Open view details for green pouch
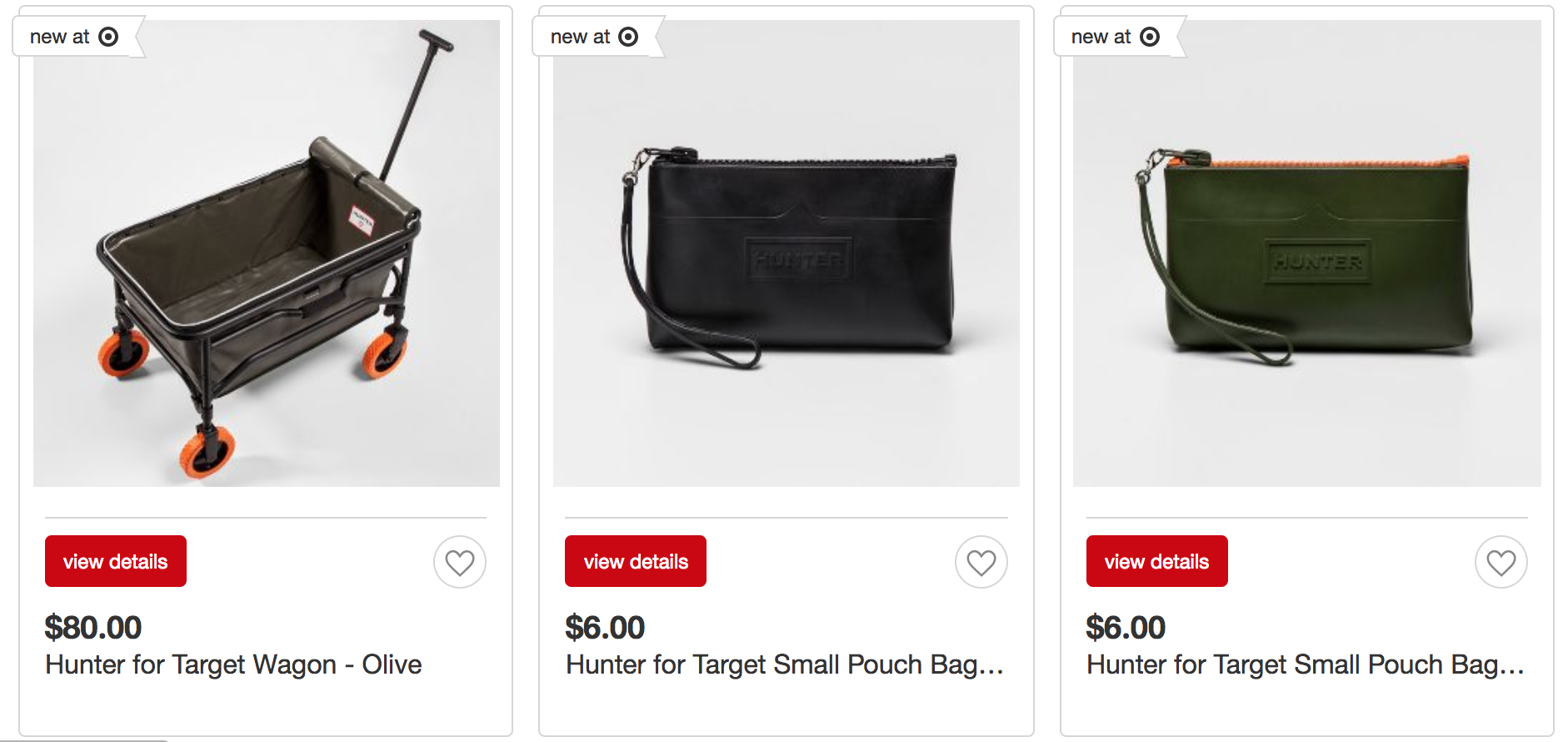The image size is (1568, 742). coord(1156,561)
